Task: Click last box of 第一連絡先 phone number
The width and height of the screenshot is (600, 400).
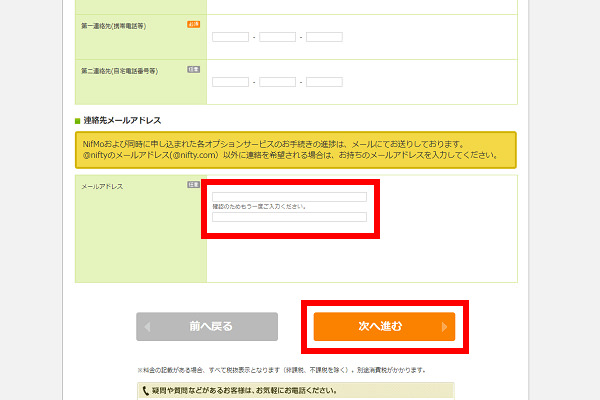Action: 324,37
